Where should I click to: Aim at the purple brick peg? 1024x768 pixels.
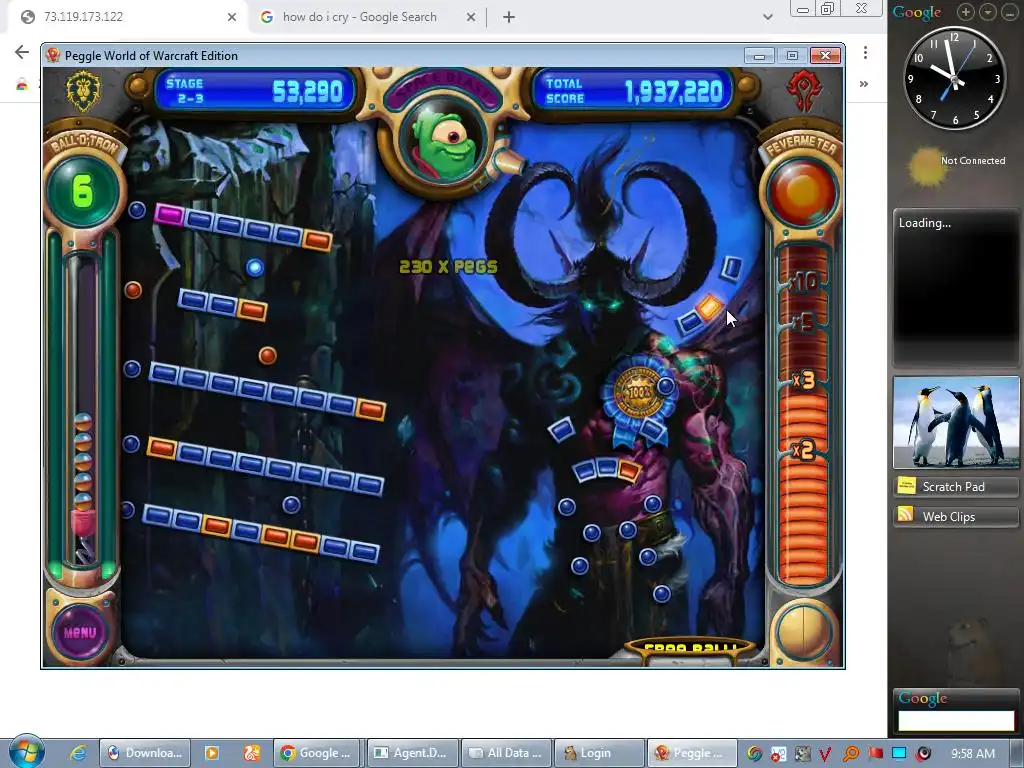pyautogui.click(x=169, y=214)
